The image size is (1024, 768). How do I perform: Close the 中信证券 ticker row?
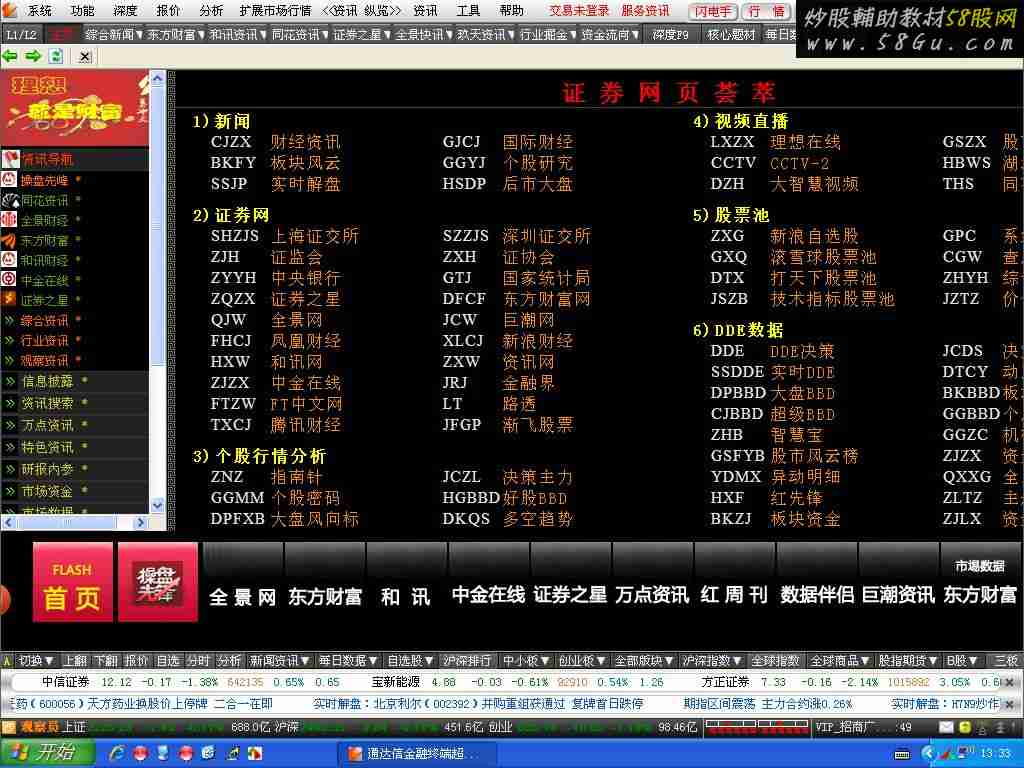click(x=1010, y=682)
